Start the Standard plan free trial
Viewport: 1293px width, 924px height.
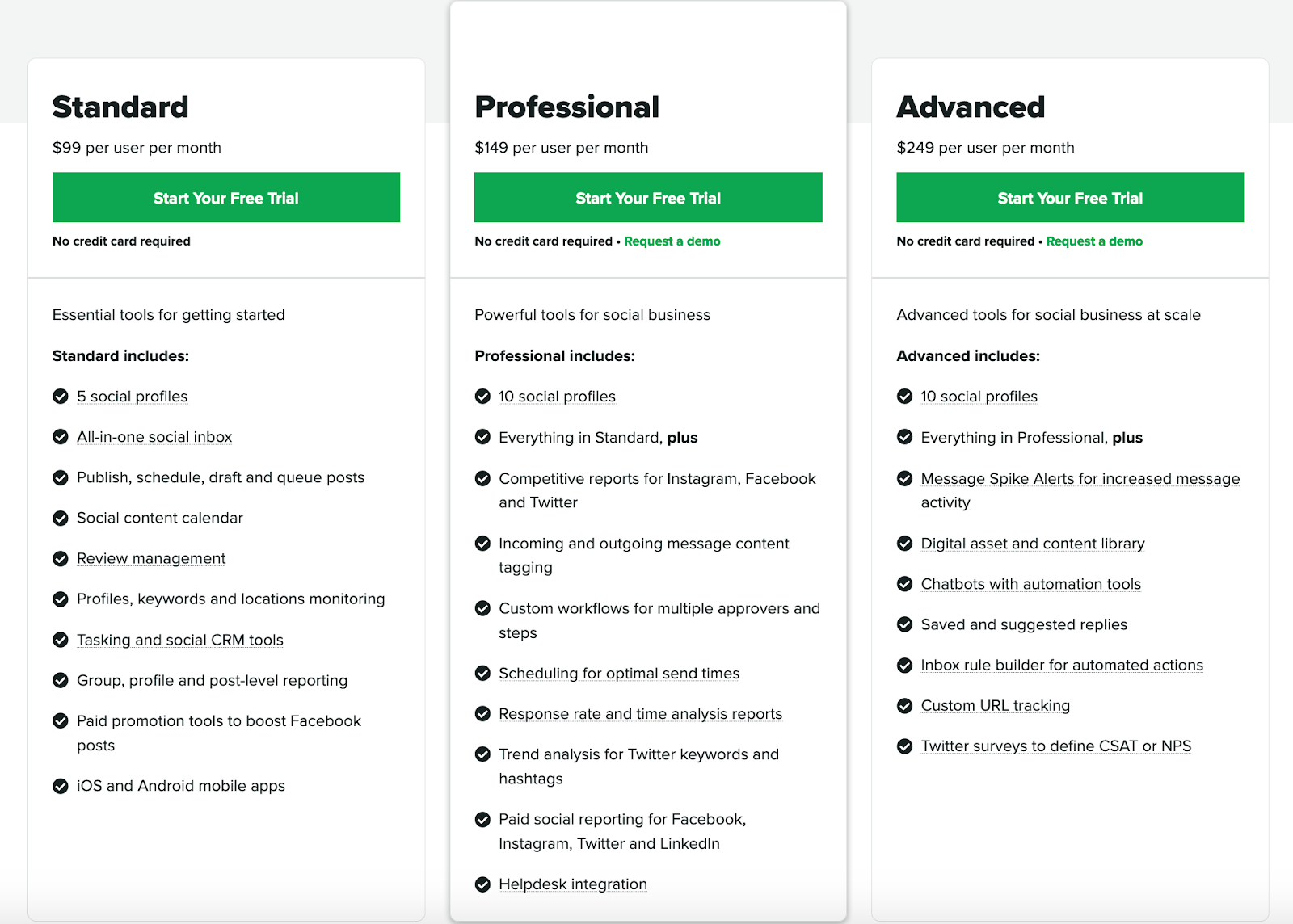tap(226, 197)
